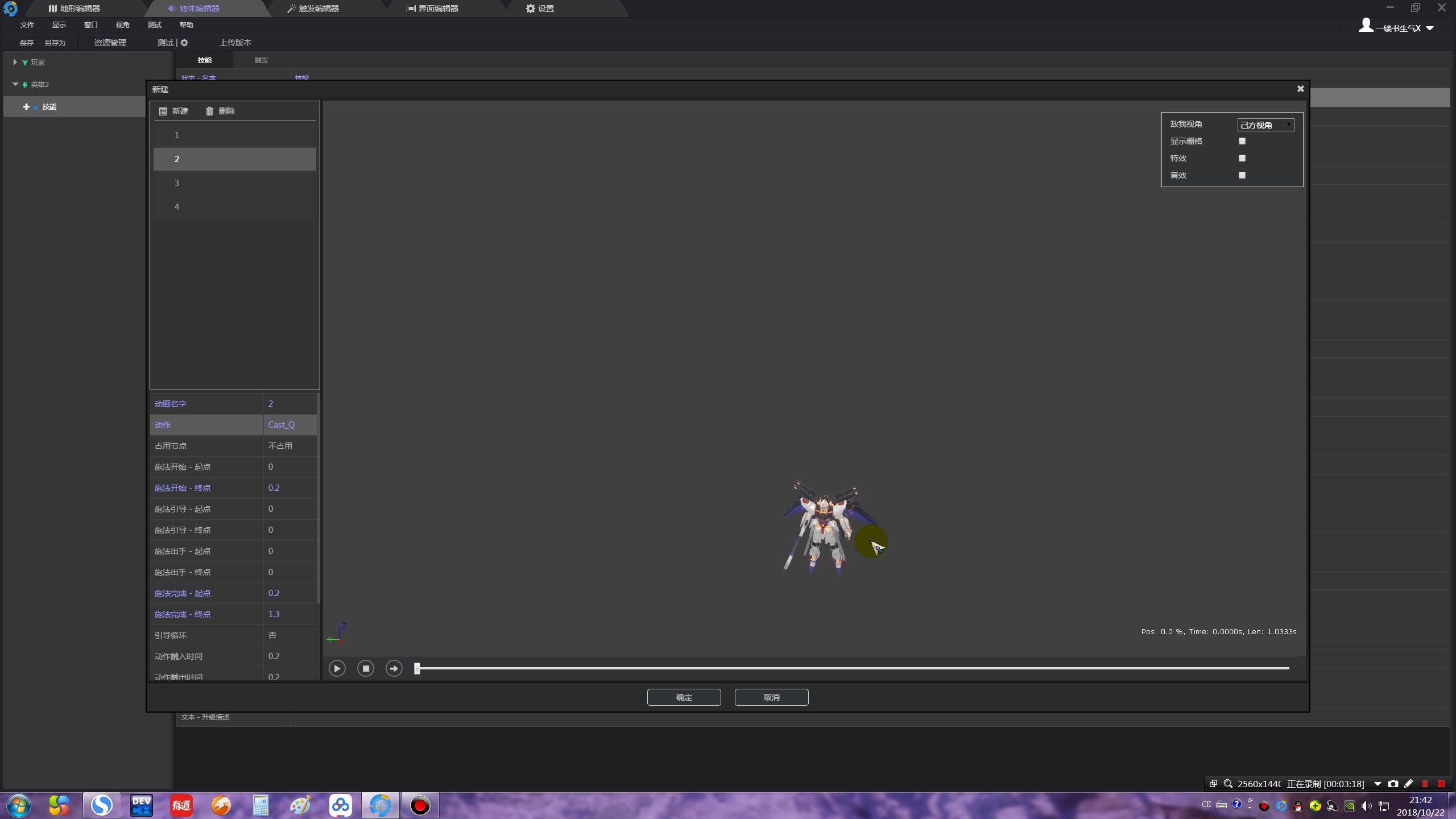Open the 窗口 menu
Viewport: 1456px width, 819px height.
pyautogui.click(x=91, y=25)
